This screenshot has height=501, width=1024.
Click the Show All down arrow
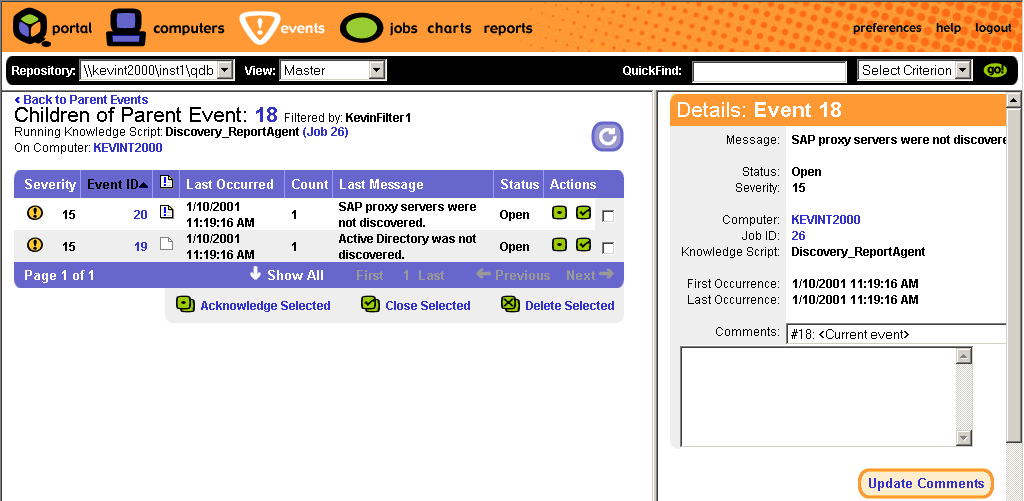(x=255, y=274)
